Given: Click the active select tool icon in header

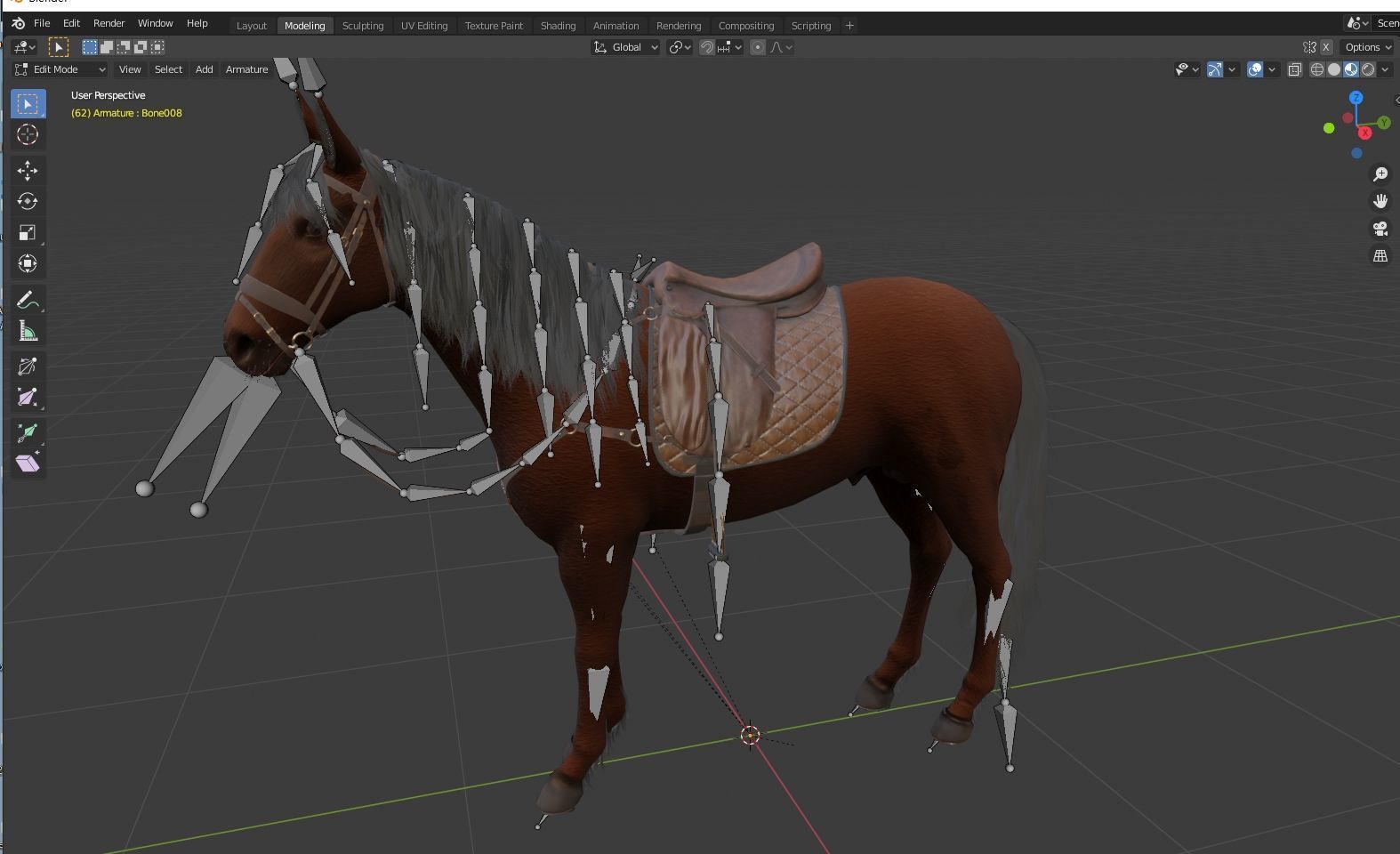Looking at the screenshot, I should click(58, 47).
